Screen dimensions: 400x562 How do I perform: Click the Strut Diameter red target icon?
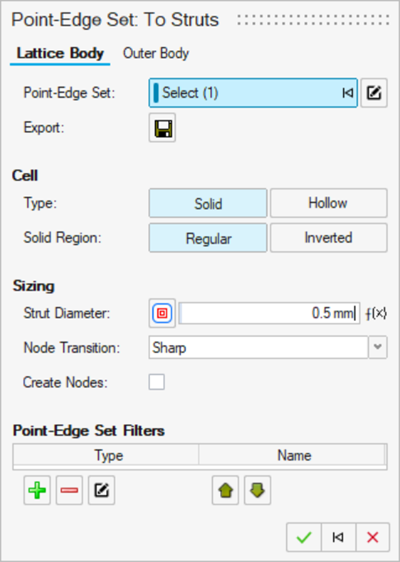[x=162, y=313]
